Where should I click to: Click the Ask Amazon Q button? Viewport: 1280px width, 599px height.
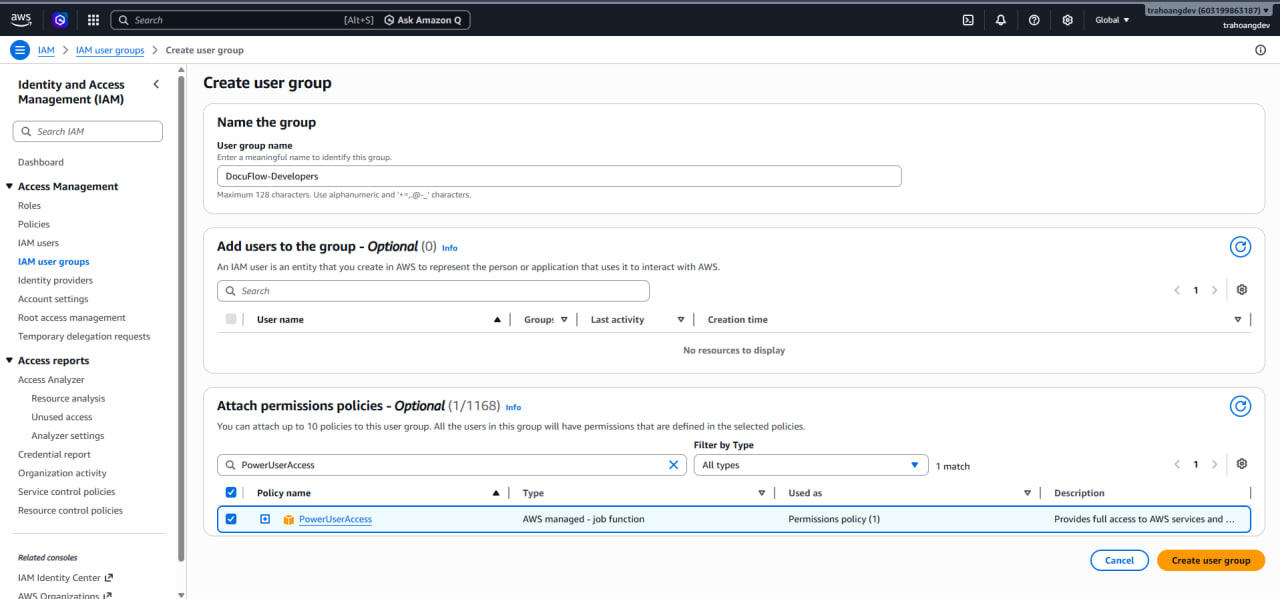click(x=423, y=20)
